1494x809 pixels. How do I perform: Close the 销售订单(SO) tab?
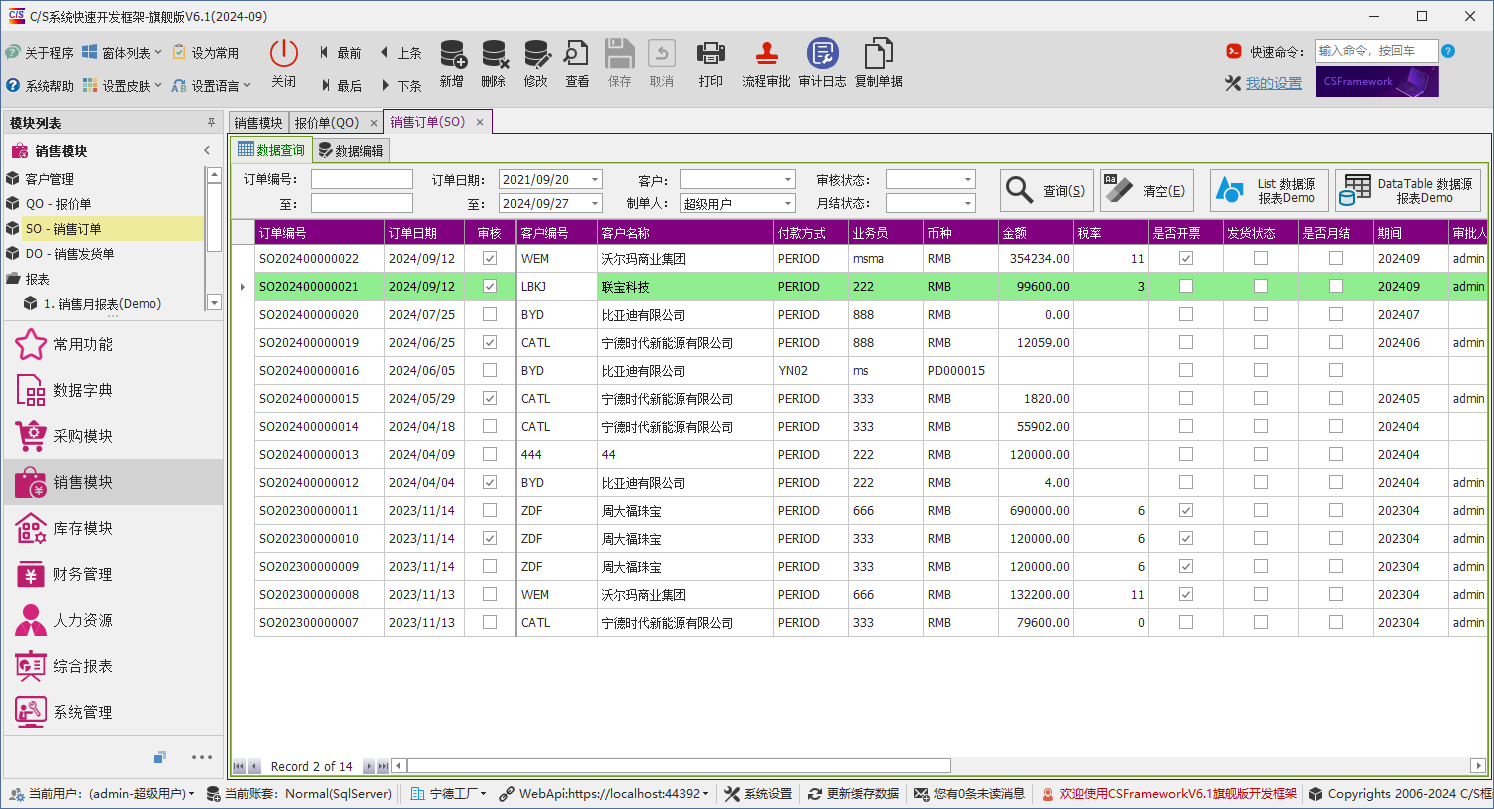[x=480, y=122]
